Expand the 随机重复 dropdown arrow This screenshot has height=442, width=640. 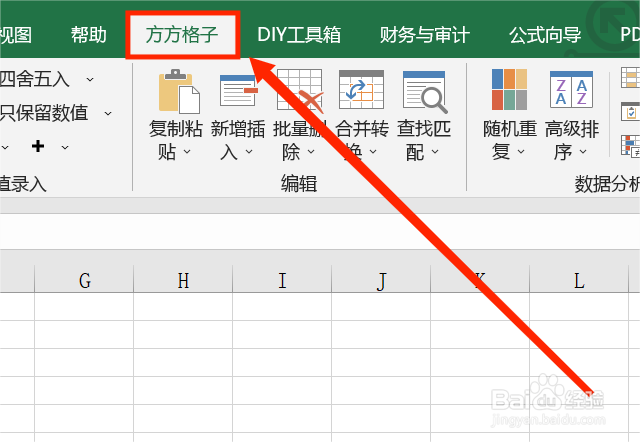tap(521, 152)
